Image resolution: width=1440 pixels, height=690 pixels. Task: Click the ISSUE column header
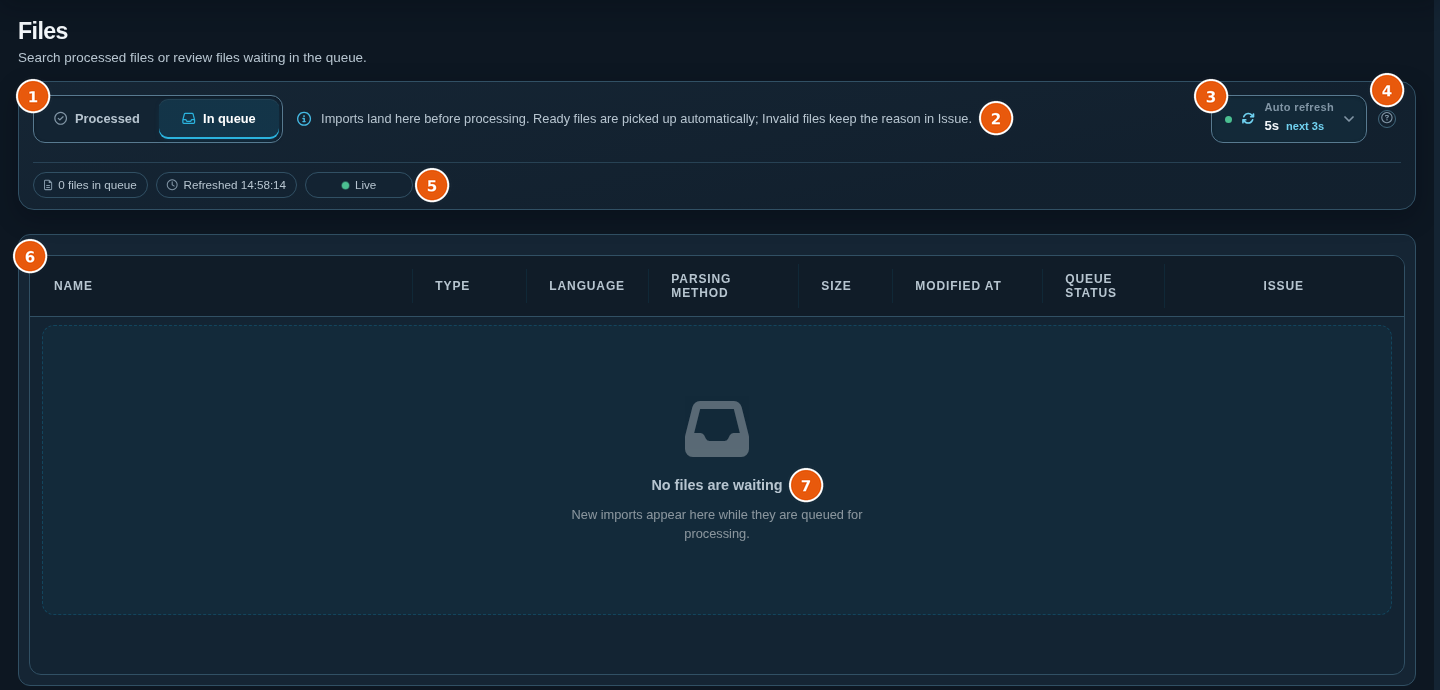[x=1283, y=286]
